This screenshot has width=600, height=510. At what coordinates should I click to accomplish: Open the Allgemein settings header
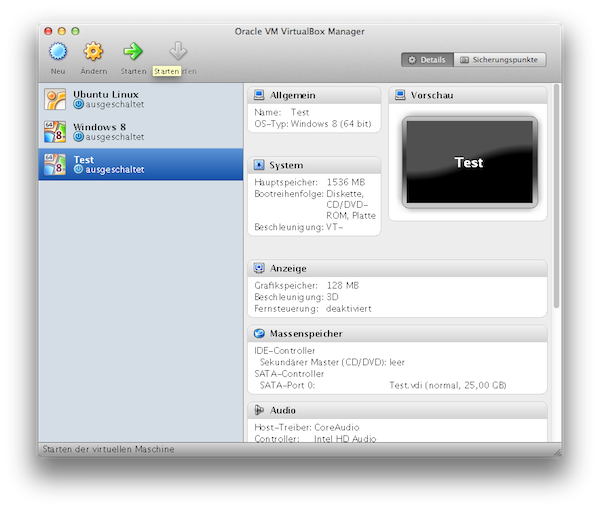coord(314,95)
